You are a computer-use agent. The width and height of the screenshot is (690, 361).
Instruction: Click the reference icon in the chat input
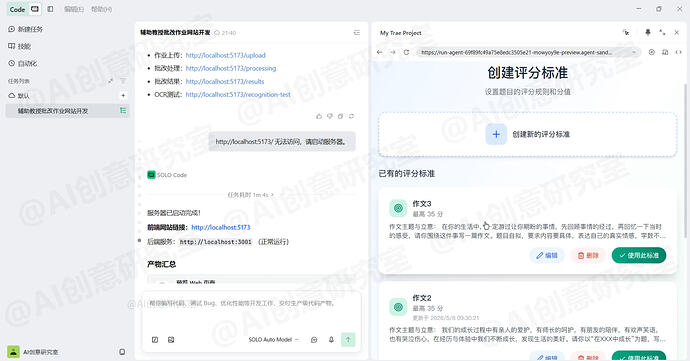[x=155, y=340]
